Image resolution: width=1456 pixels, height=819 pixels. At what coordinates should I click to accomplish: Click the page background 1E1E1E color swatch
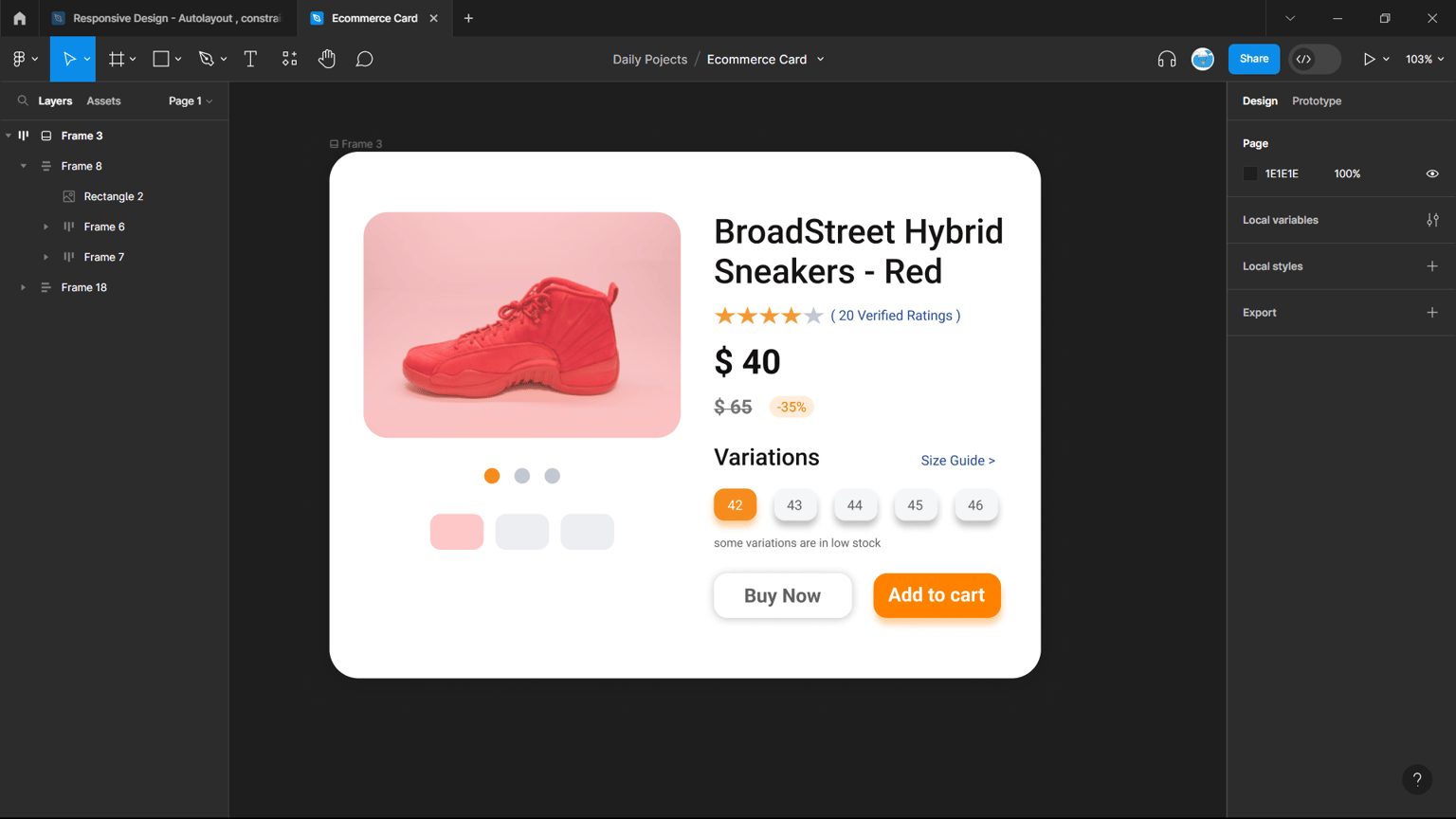pos(1250,173)
